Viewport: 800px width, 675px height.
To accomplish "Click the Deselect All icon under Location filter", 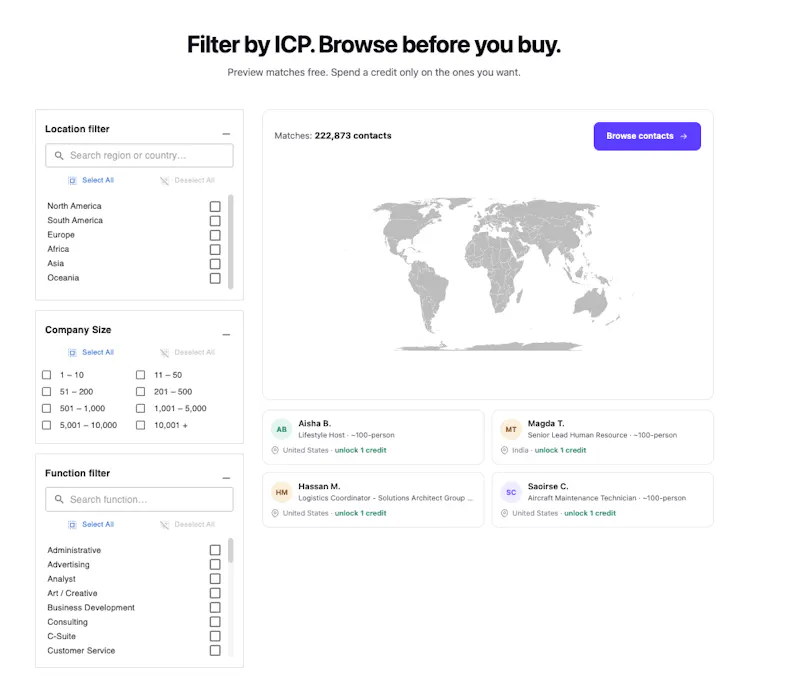I will click(x=164, y=181).
